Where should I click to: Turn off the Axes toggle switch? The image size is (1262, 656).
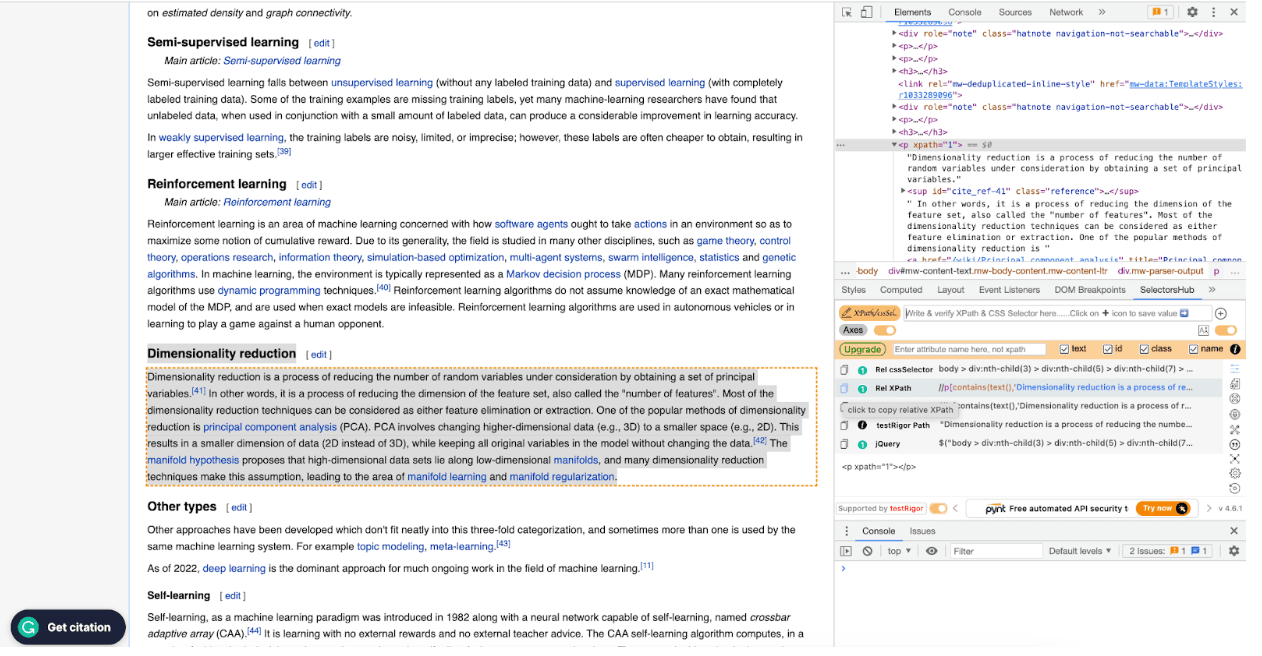click(884, 330)
